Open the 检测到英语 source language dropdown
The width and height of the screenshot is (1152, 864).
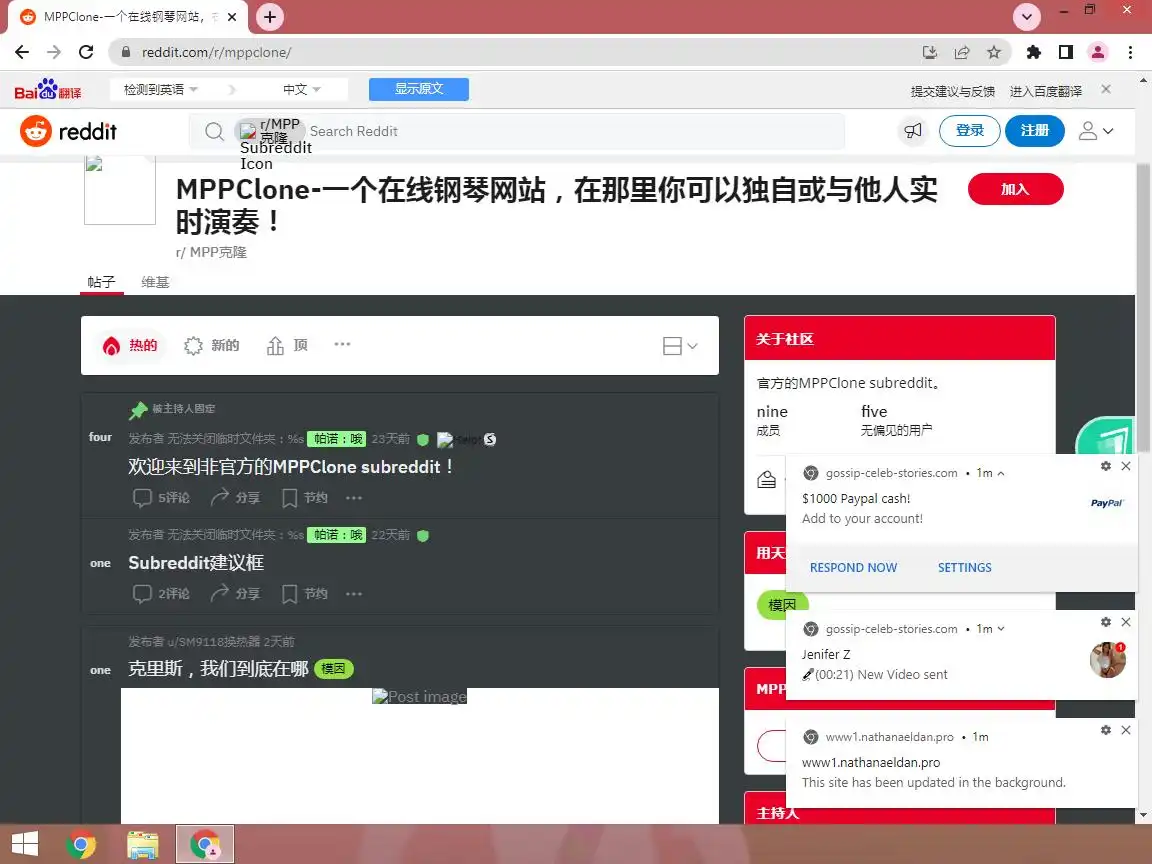(161, 89)
